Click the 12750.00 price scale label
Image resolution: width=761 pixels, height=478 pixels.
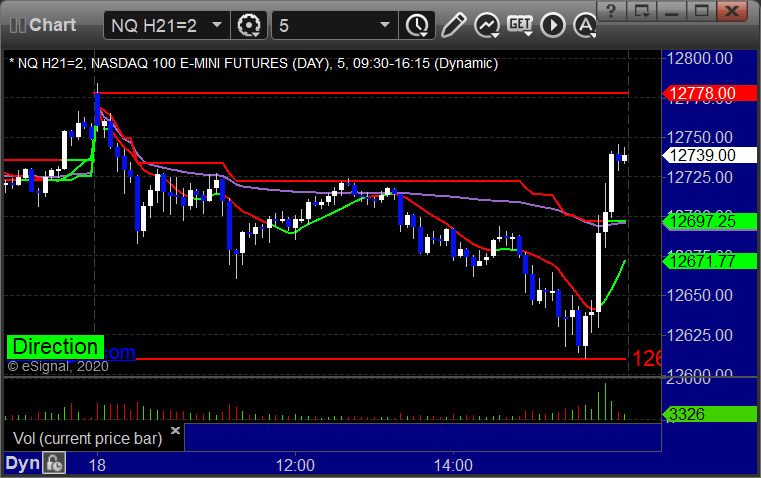coord(700,137)
